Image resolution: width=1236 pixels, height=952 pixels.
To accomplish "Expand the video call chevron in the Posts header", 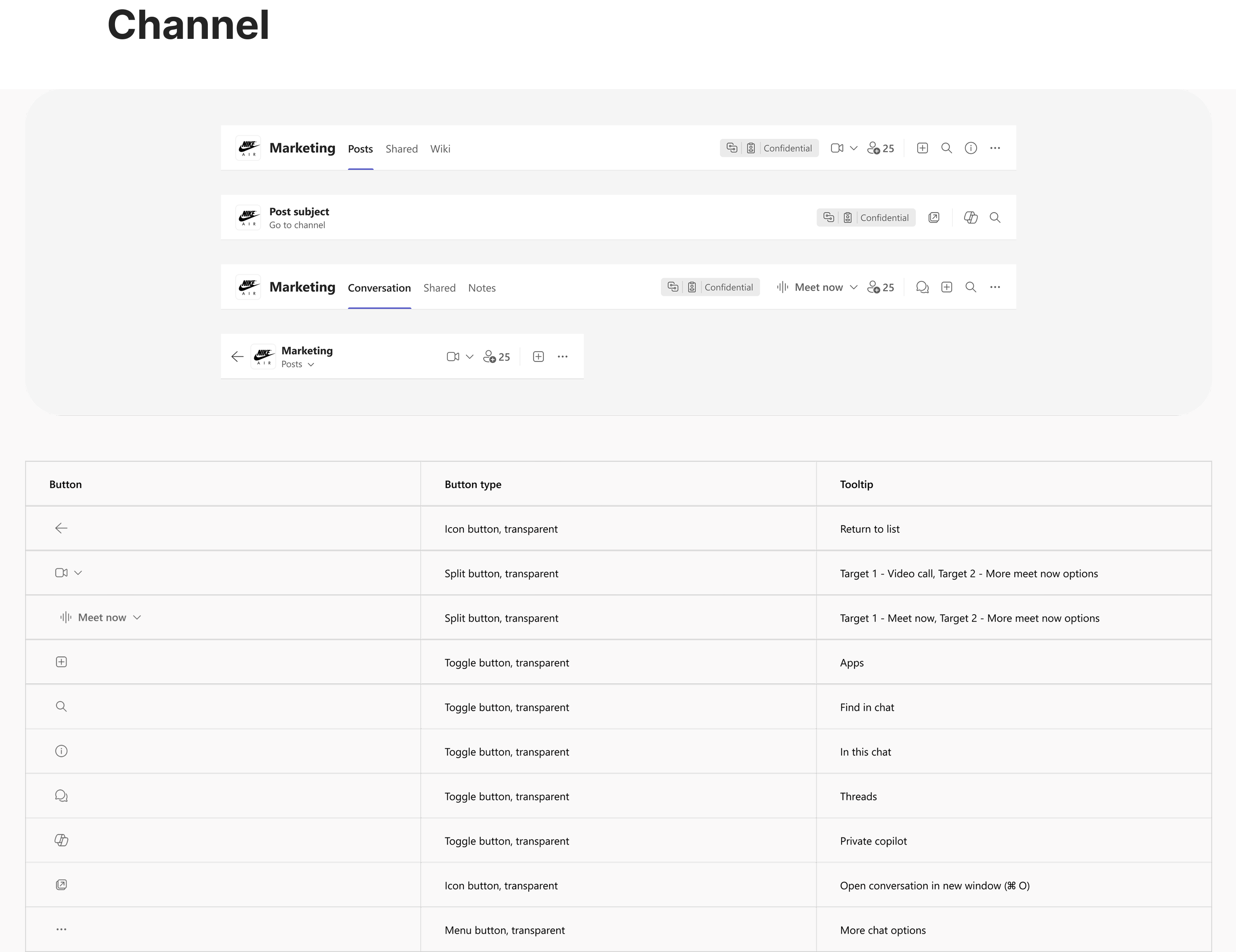I will click(854, 148).
